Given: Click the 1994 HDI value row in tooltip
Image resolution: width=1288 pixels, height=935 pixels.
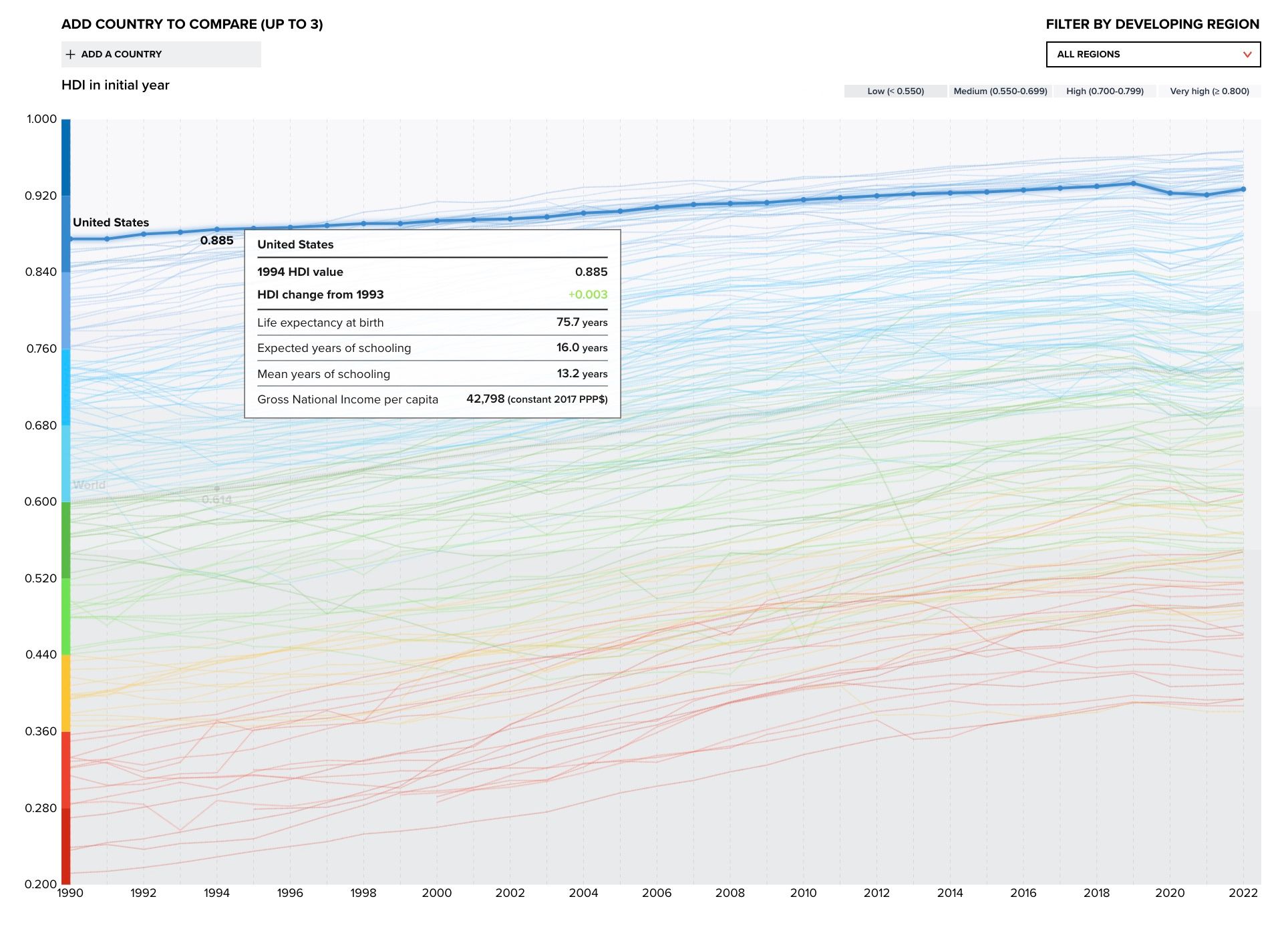Looking at the screenshot, I should [432, 272].
